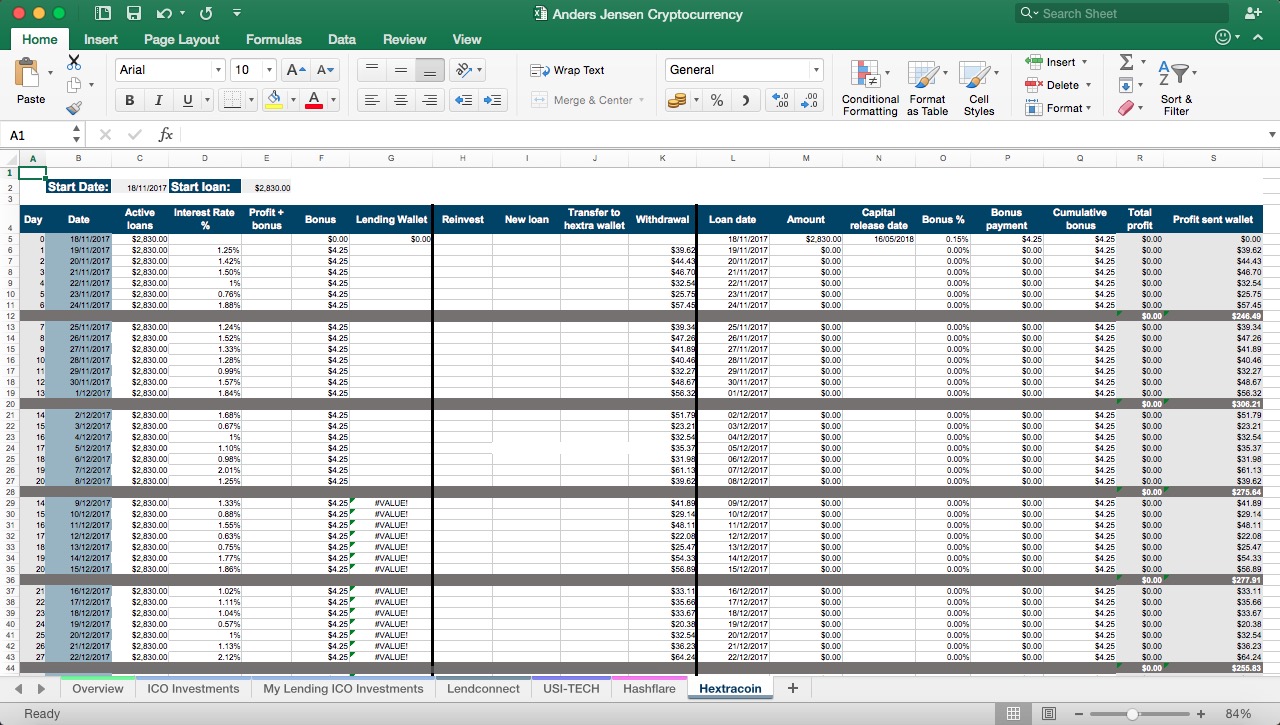1280x725 pixels.
Task: Click the Increase Indent icon
Action: (493, 100)
